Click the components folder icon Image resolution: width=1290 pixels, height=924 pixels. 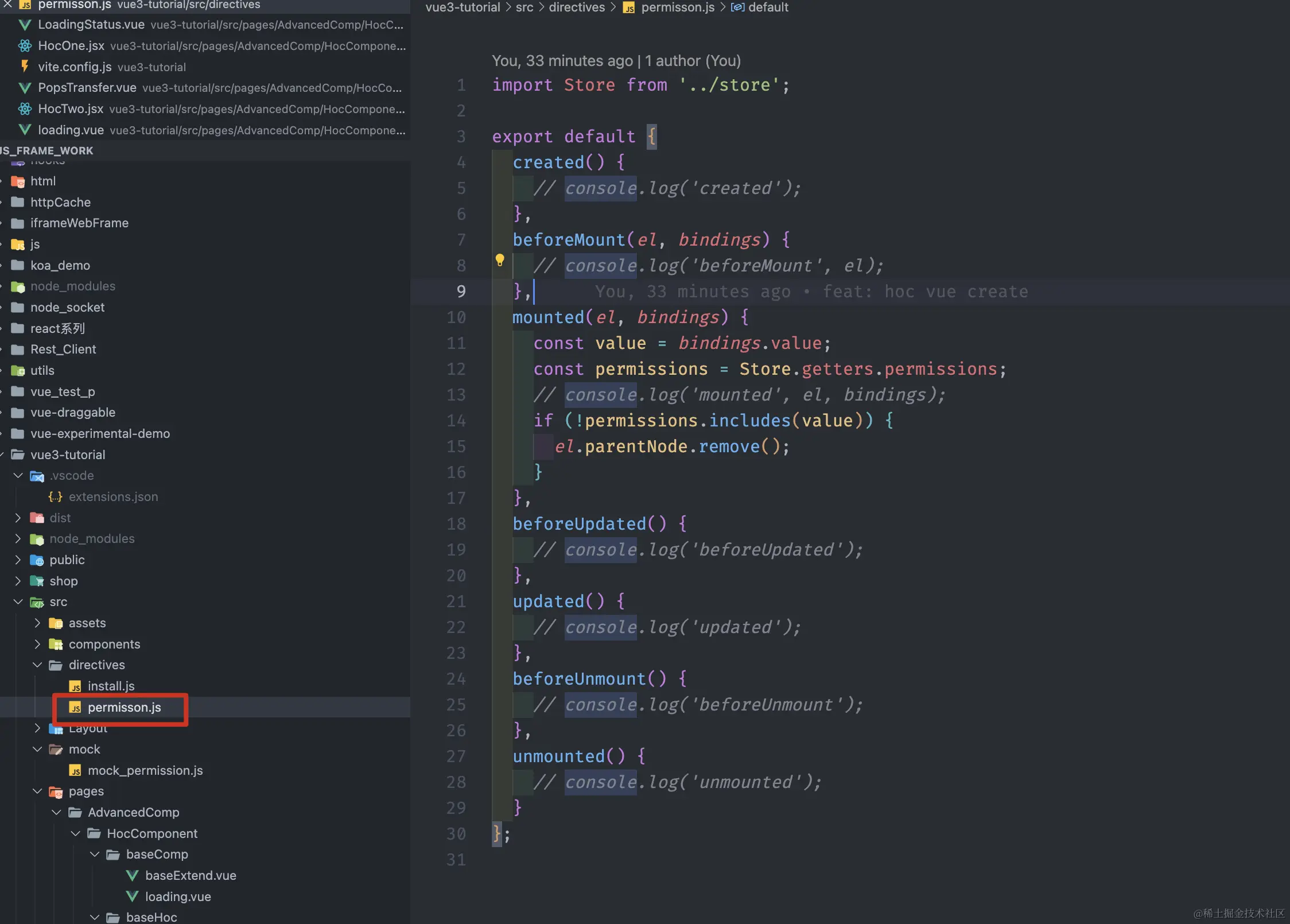[56, 645]
